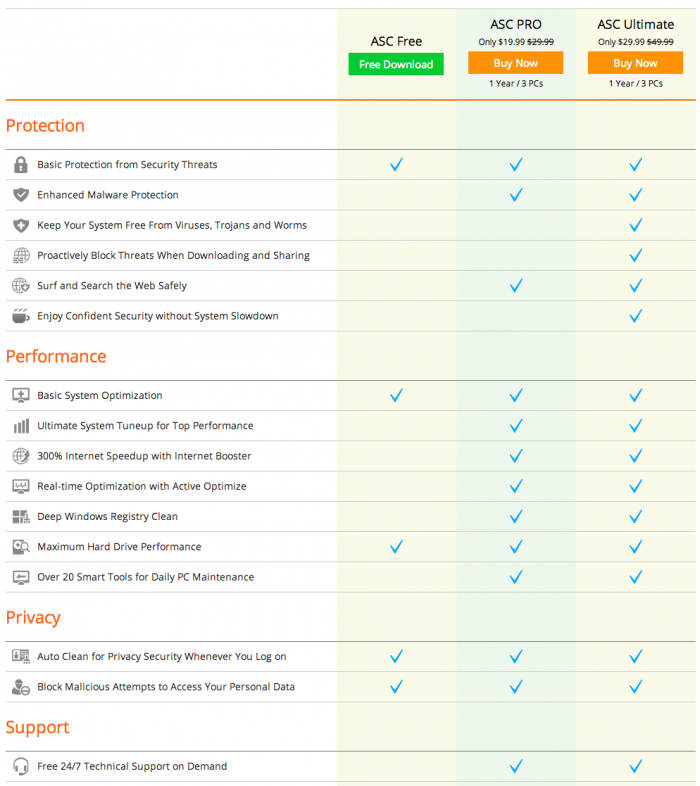Click the ASC Ultimate column heading
The width and height of the screenshot is (700, 786).
click(635, 24)
